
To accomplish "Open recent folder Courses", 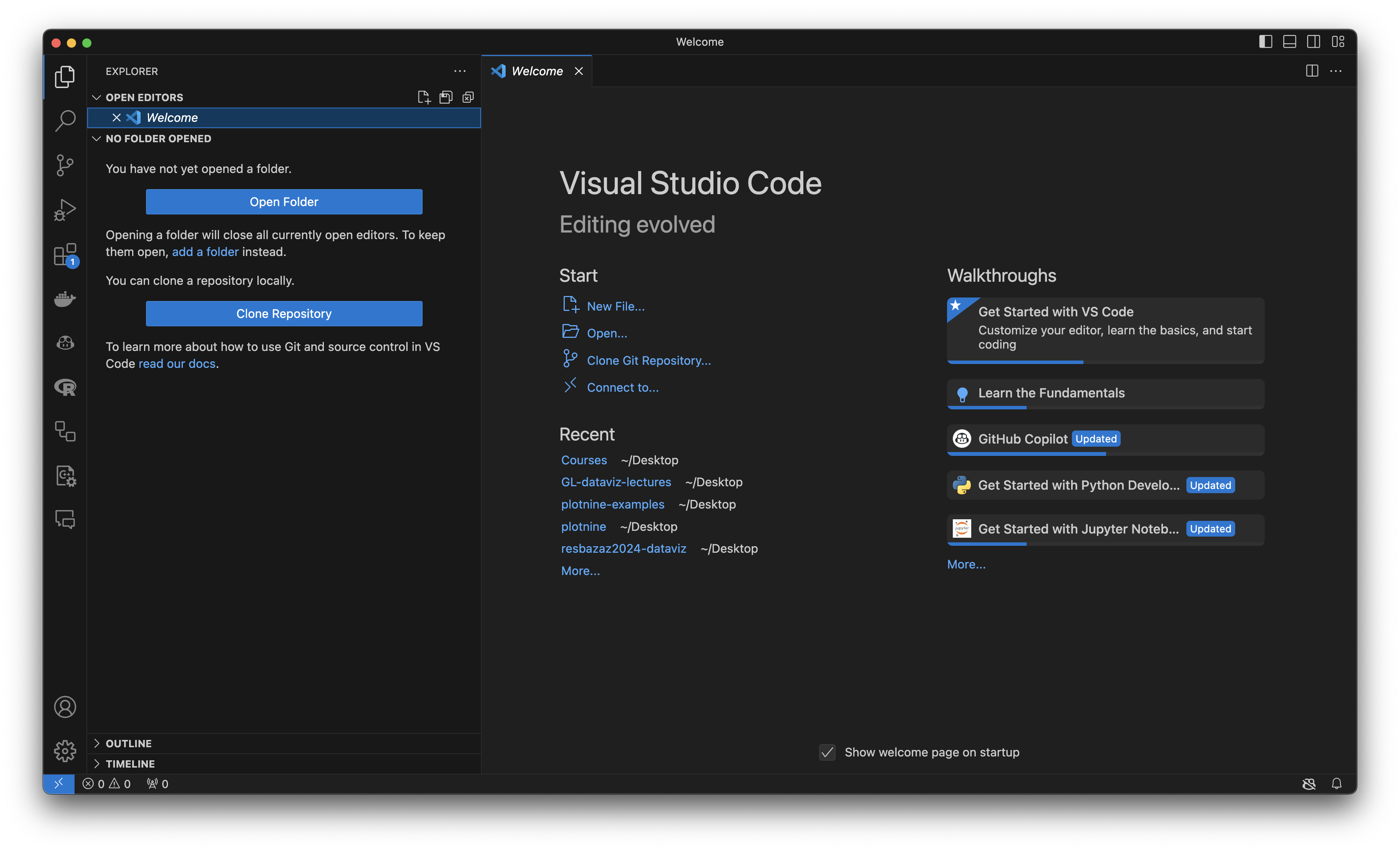I will tap(584, 460).
